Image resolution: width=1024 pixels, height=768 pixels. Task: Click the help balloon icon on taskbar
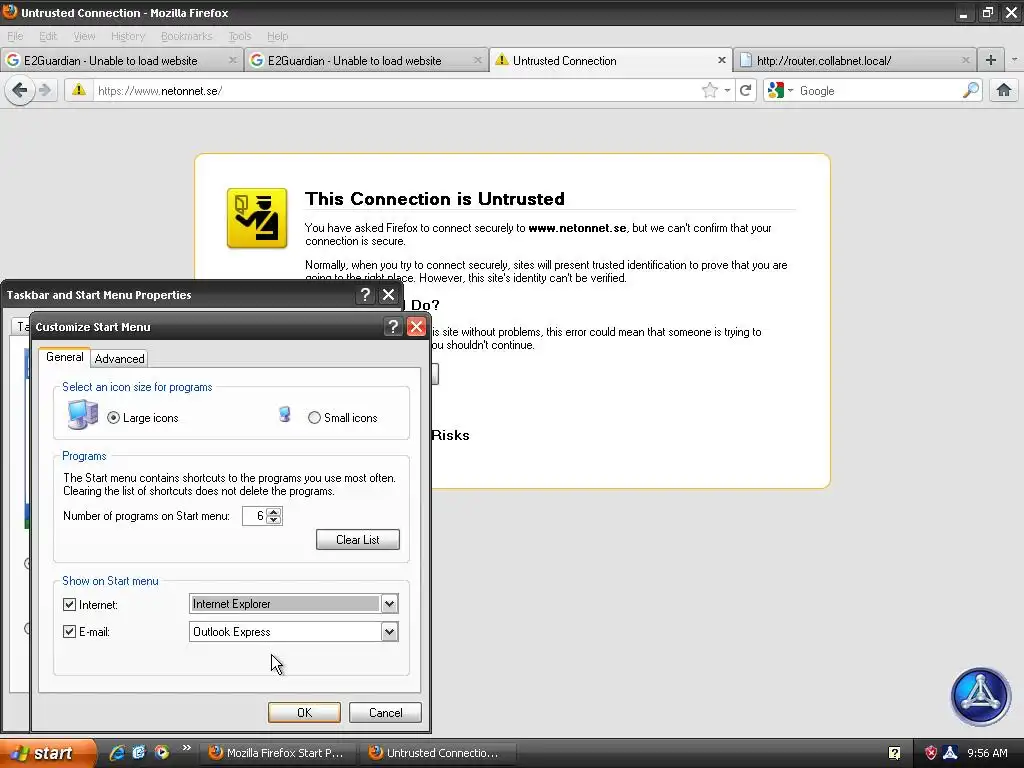coord(895,753)
